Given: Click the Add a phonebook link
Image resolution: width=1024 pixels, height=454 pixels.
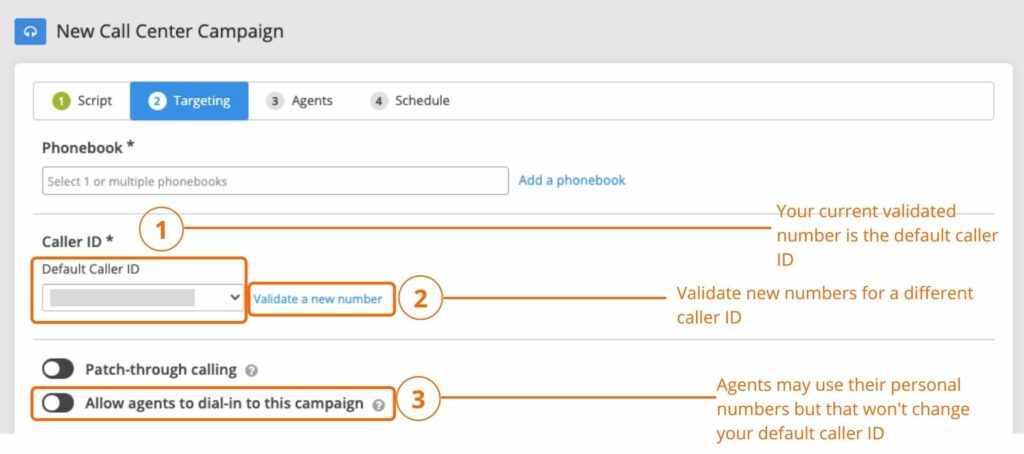Looking at the screenshot, I should pyautogui.click(x=572, y=180).
